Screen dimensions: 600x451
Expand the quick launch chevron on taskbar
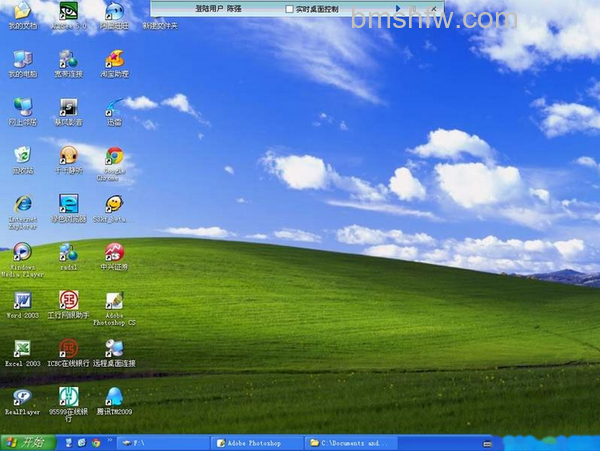(x=109, y=440)
